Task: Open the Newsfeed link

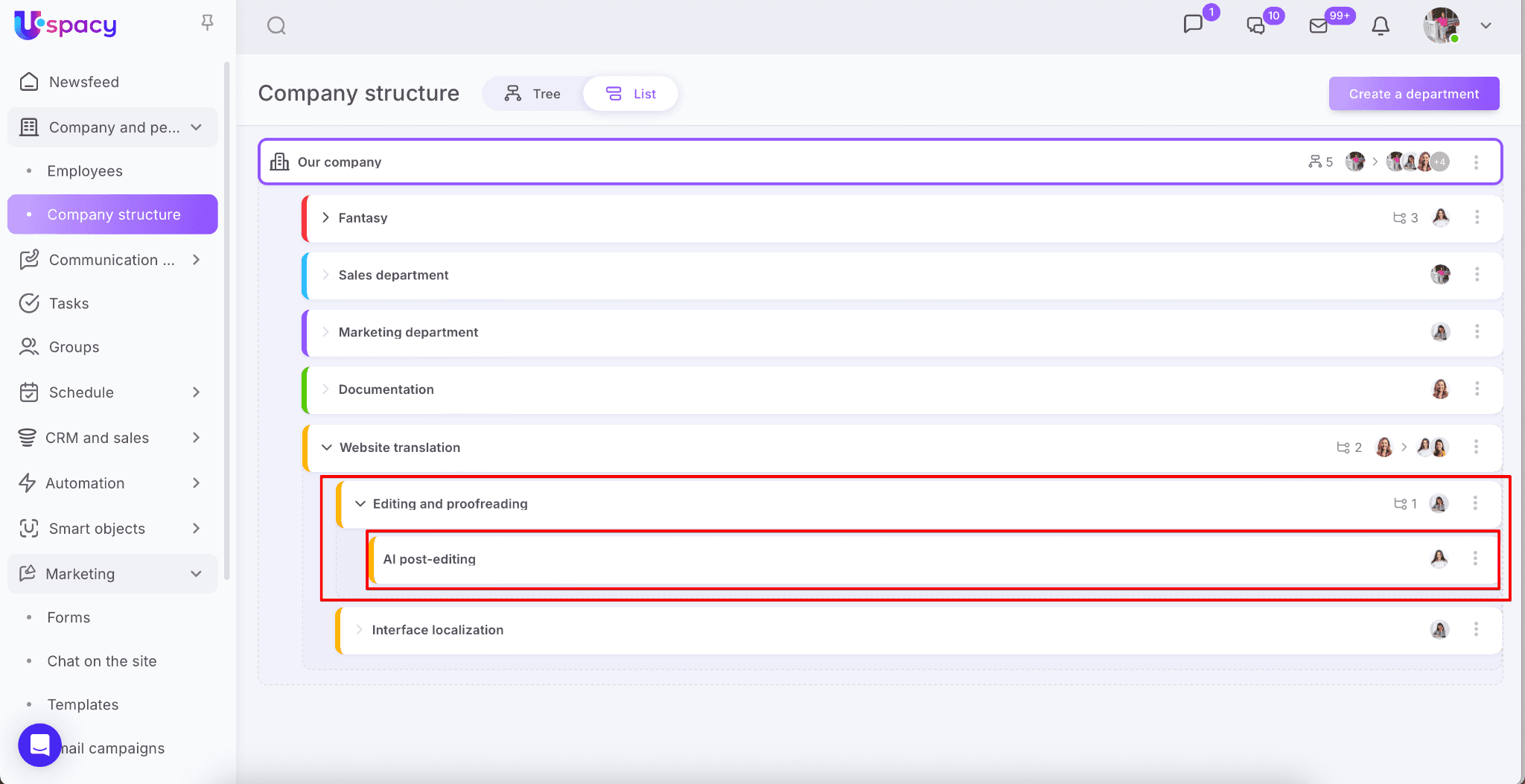Action: (x=83, y=82)
